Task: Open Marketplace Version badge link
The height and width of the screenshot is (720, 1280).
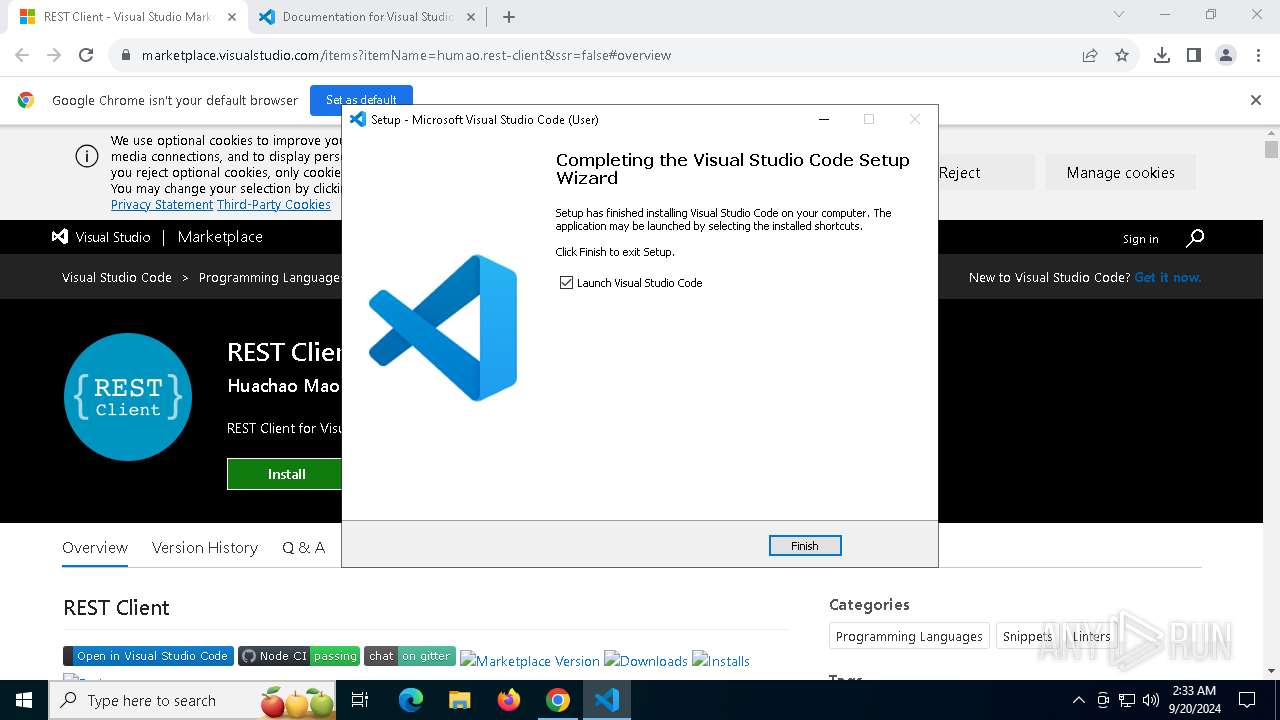Action: click(530, 661)
